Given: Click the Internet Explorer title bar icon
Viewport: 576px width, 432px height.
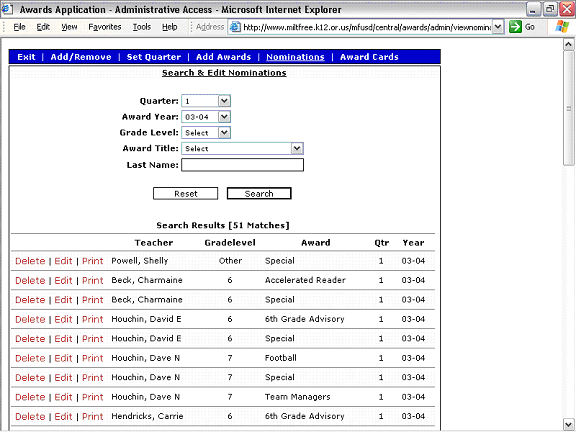Looking at the screenshot, I should pyautogui.click(x=7, y=9).
